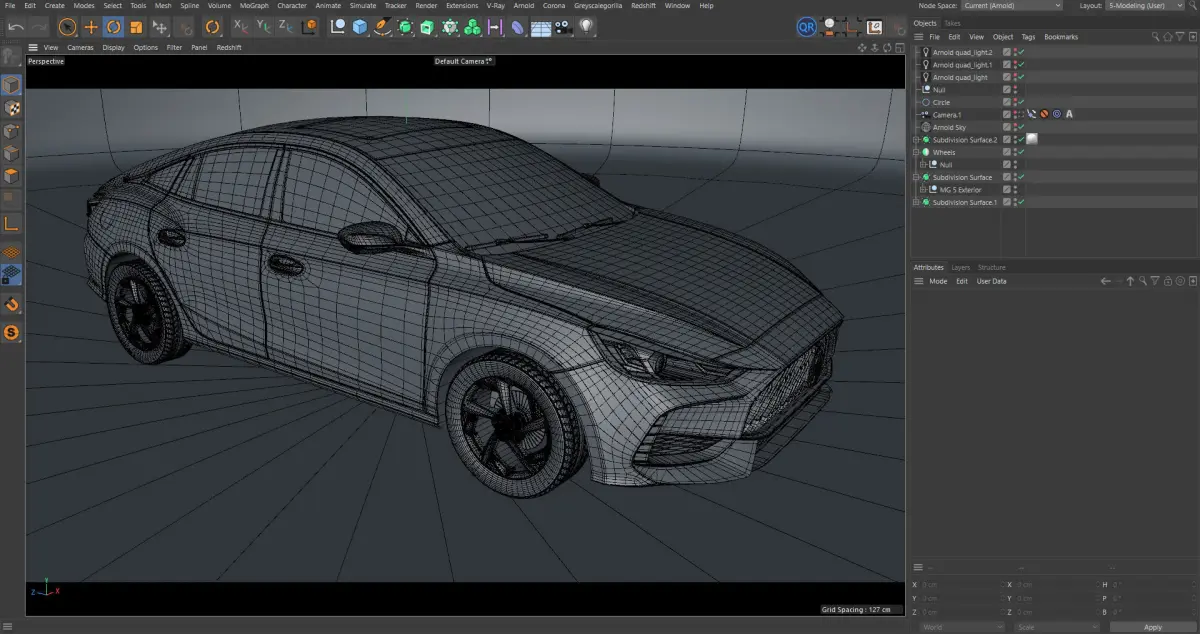The image size is (1200, 634).
Task: Activate the Scale tool
Action: (137, 27)
